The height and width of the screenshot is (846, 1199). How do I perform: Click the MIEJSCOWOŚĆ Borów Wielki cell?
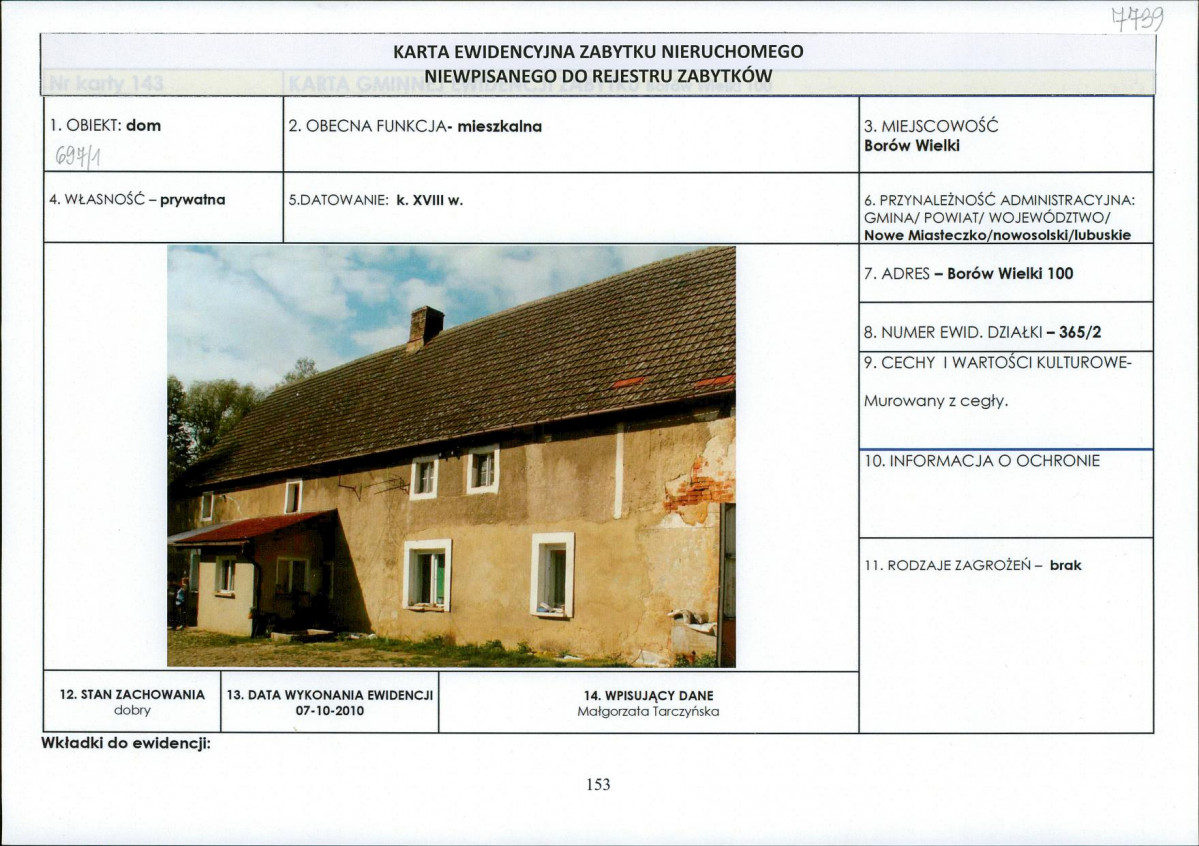[x=1006, y=134]
